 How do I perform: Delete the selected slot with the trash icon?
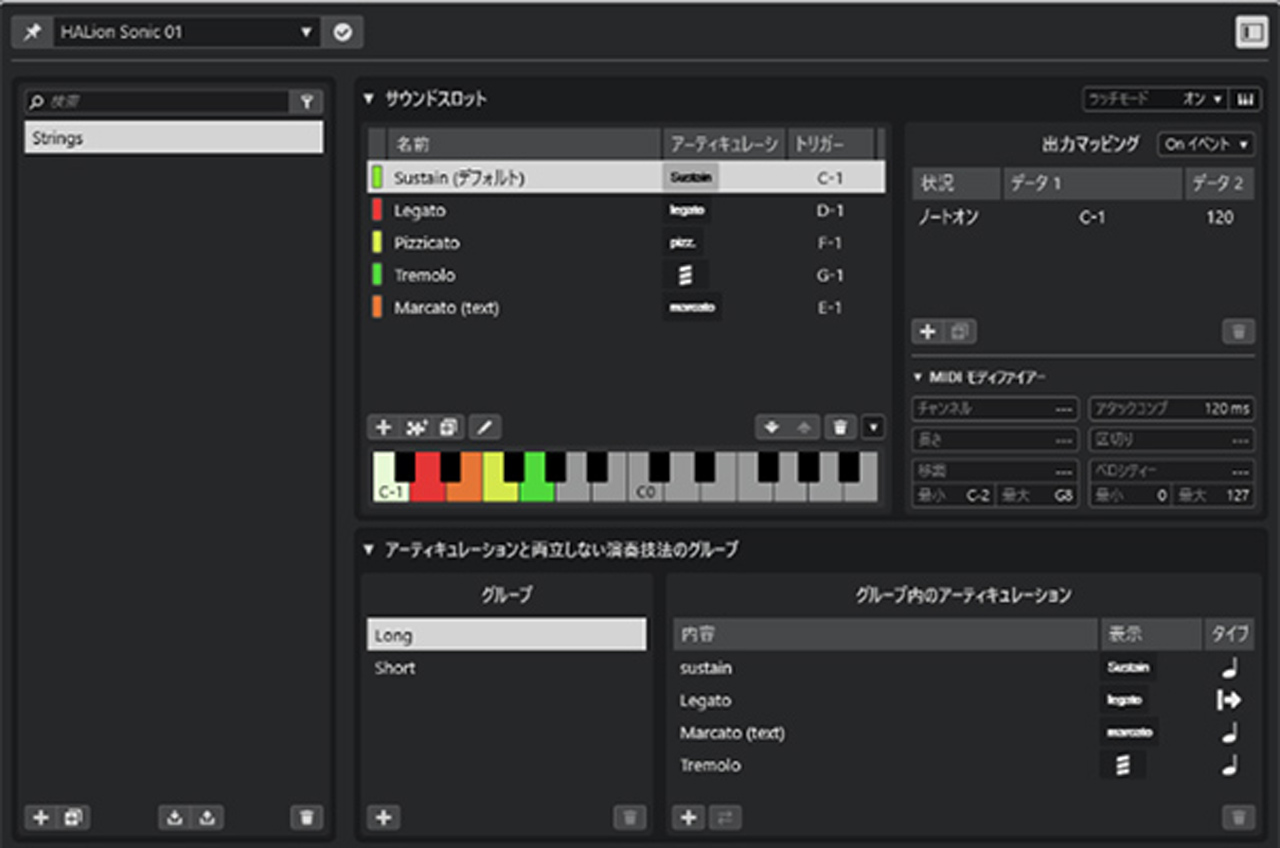(x=840, y=427)
